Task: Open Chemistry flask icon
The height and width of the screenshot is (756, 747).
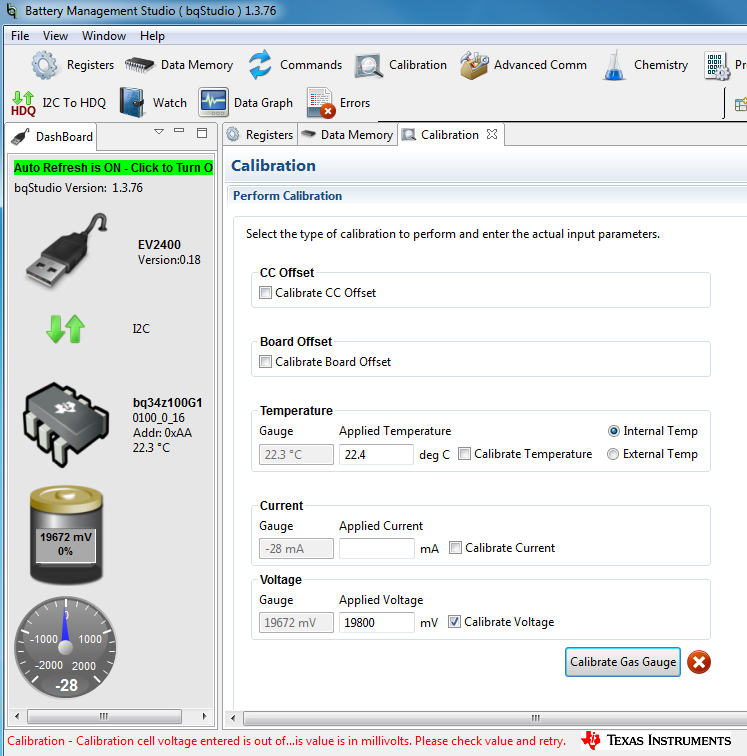Action: 614,65
